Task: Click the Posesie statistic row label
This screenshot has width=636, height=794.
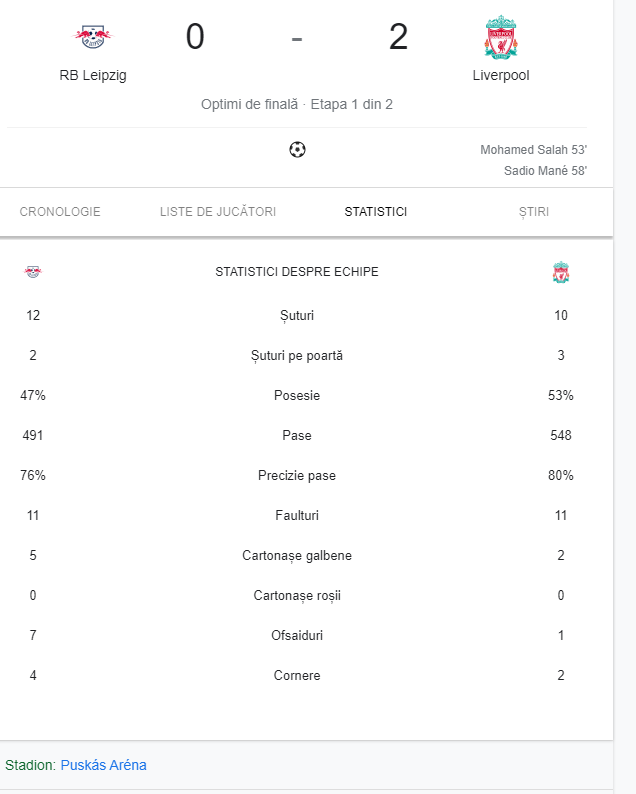Action: [x=297, y=395]
